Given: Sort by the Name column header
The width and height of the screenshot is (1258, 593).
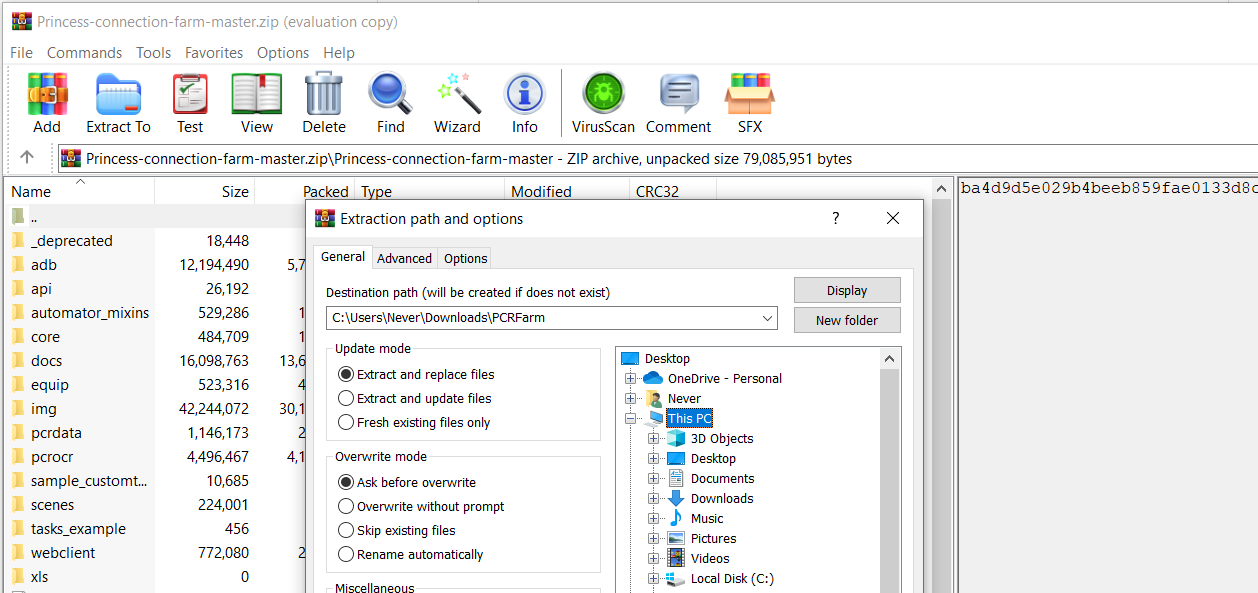Looking at the screenshot, I should [x=81, y=191].
